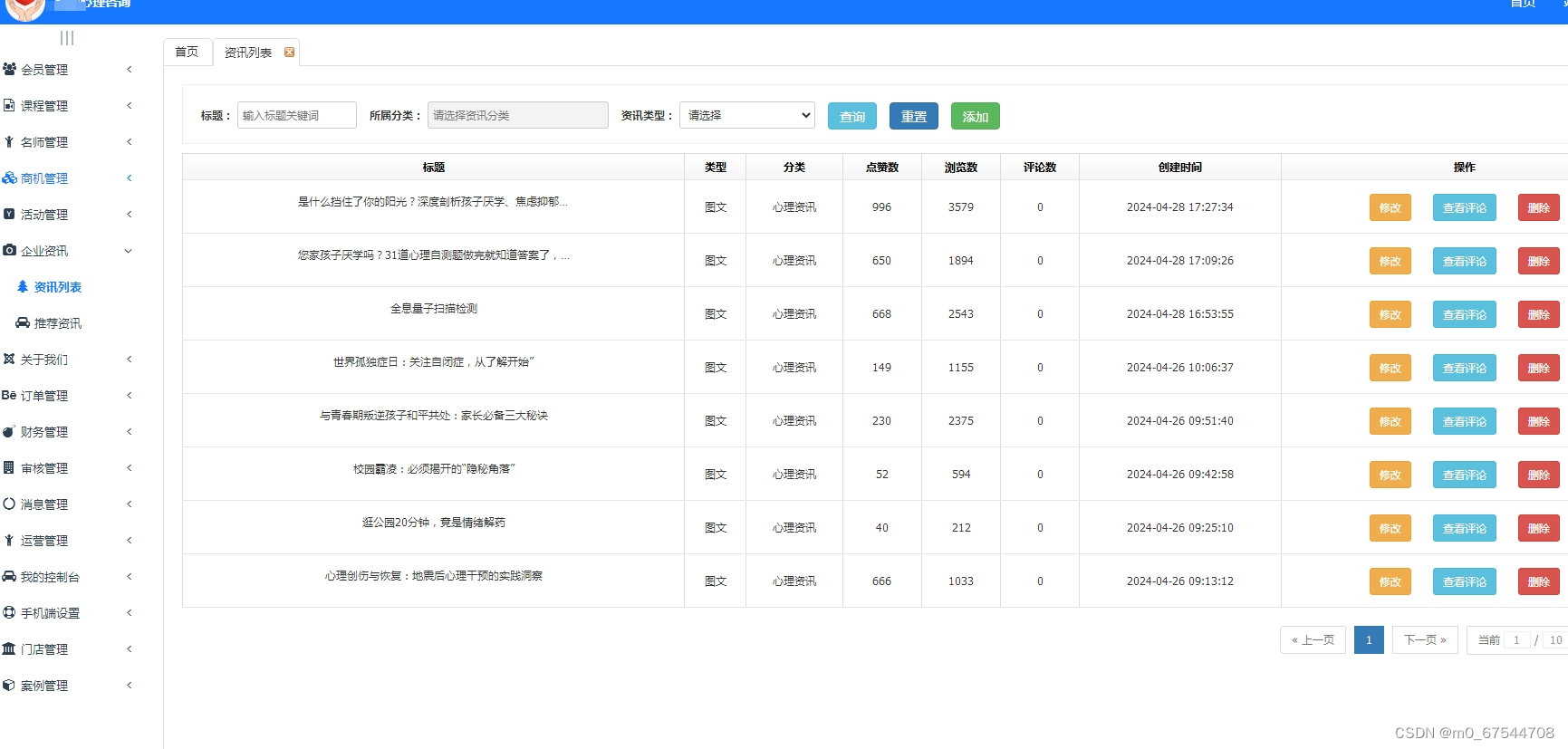Screen dimensions: 1568x749
Task: Click the 企业资讯 camera icon
Action: point(9,250)
